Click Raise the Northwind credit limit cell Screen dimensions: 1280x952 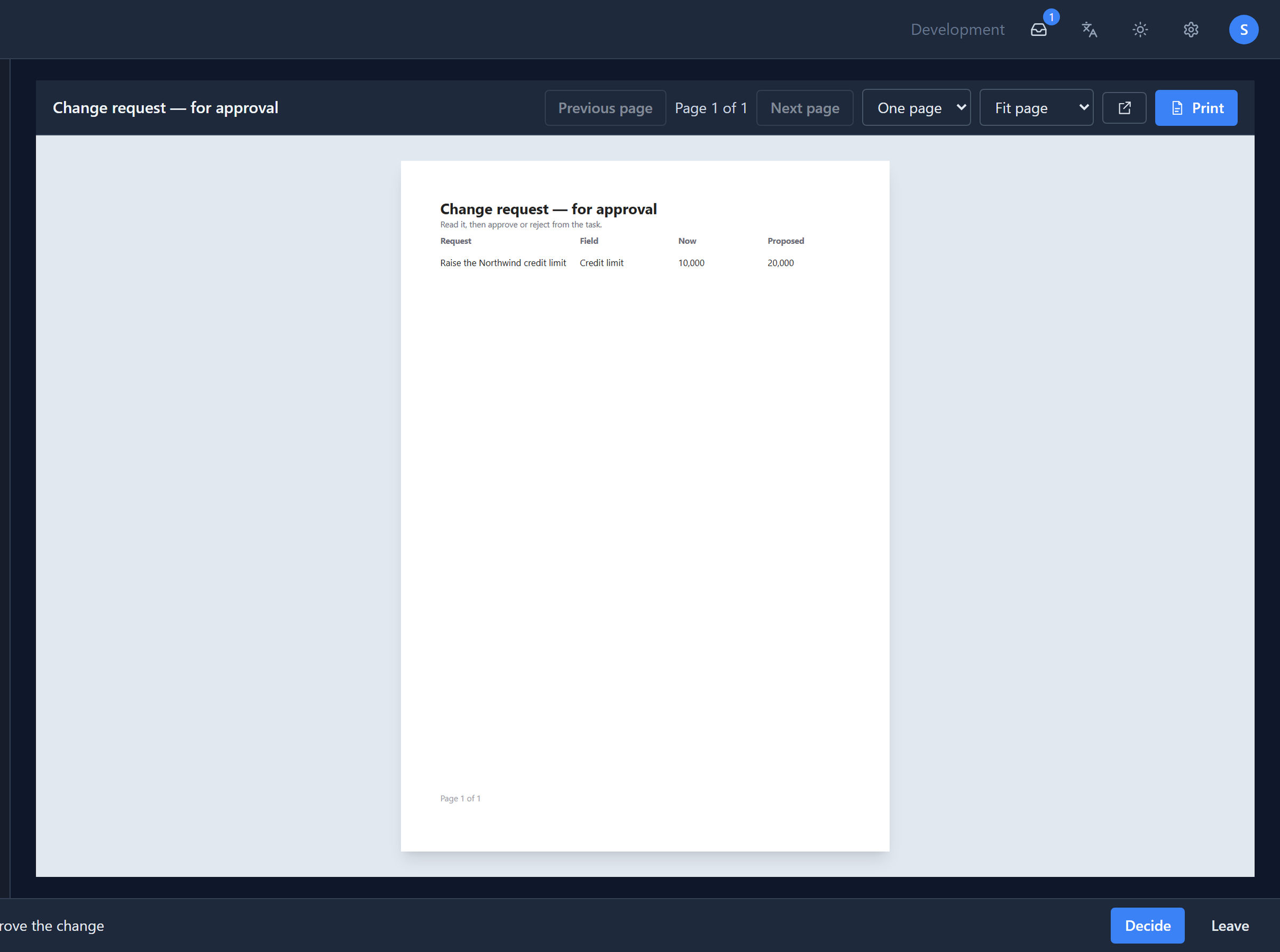(x=502, y=263)
